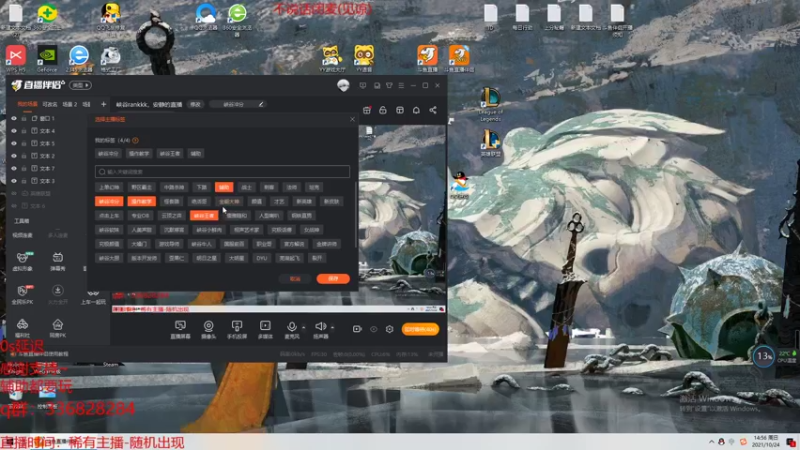Open the 弹幕秀 danmaku show tool

click(x=58, y=261)
